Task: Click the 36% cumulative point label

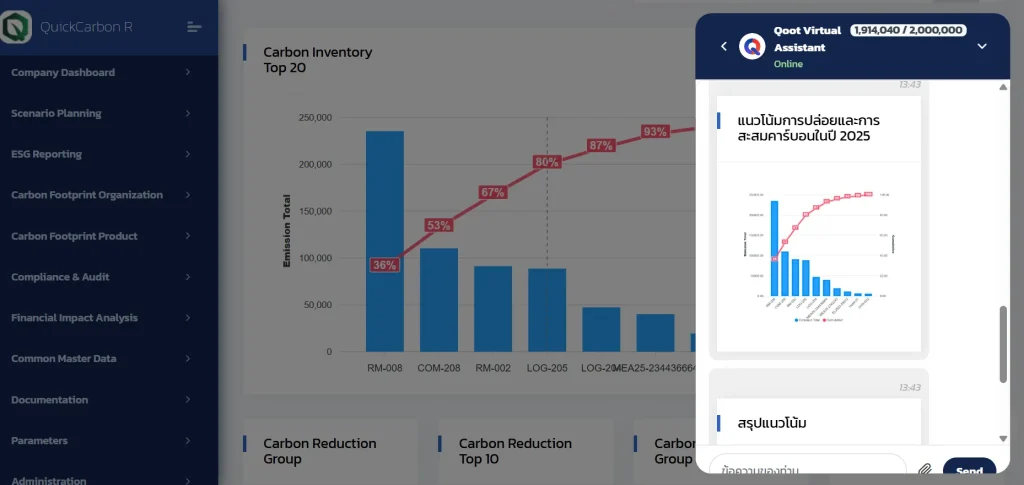Action: pos(385,265)
